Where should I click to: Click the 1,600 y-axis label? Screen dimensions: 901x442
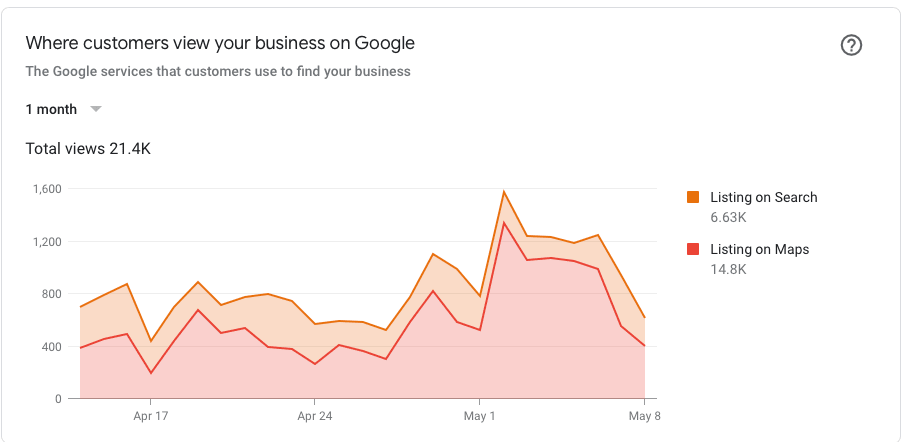click(47, 189)
